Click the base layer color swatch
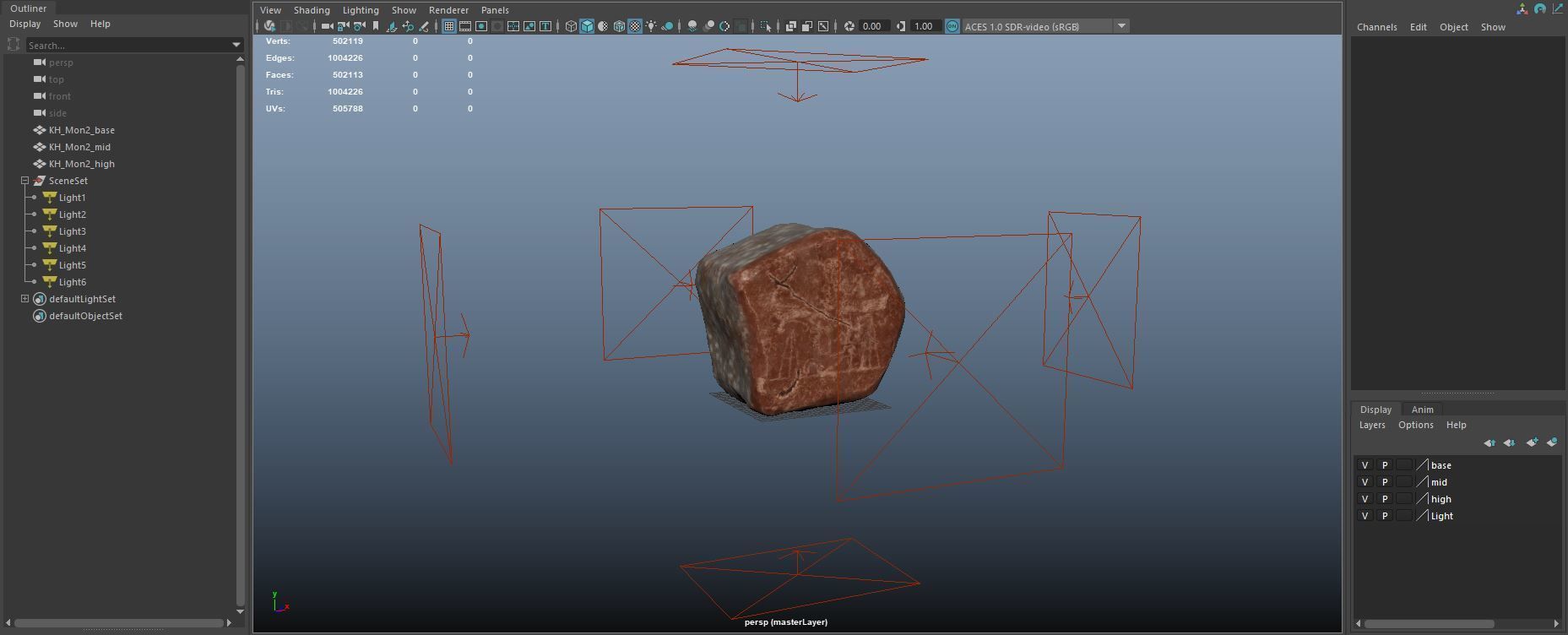1568x635 pixels. pos(1423,465)
